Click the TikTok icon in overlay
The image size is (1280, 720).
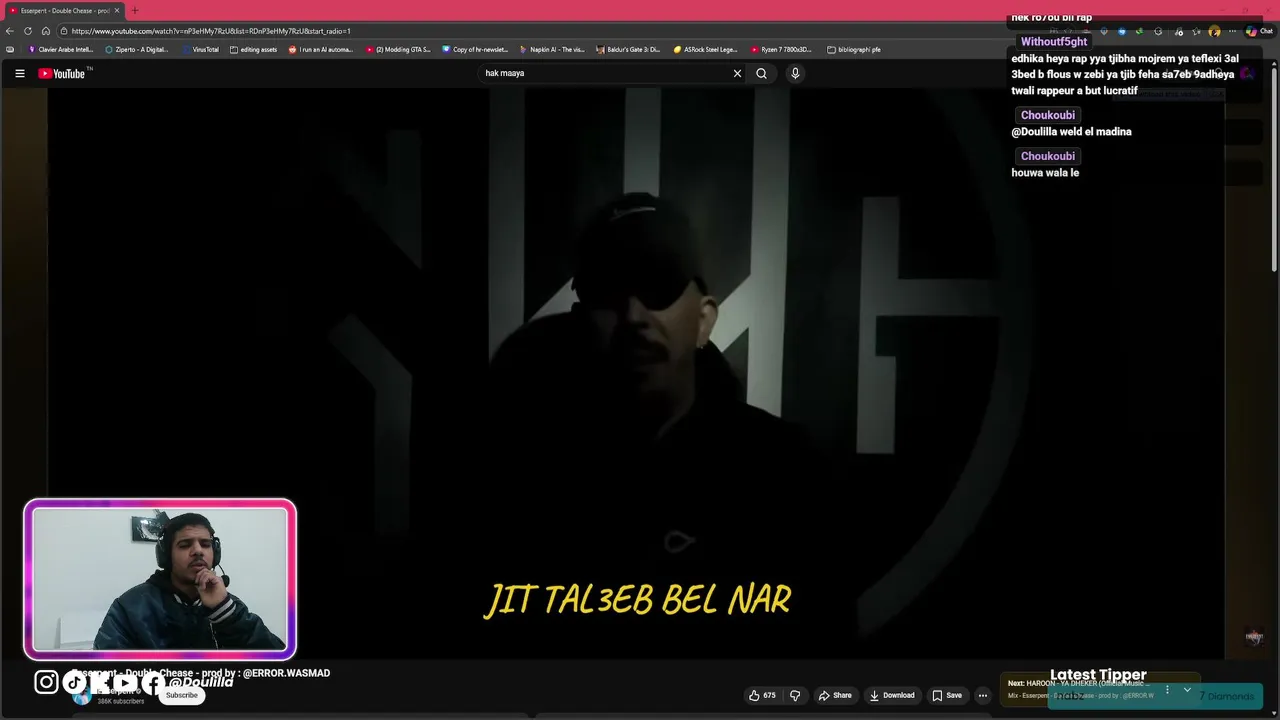pyautogui.click(x=74, y=682)
